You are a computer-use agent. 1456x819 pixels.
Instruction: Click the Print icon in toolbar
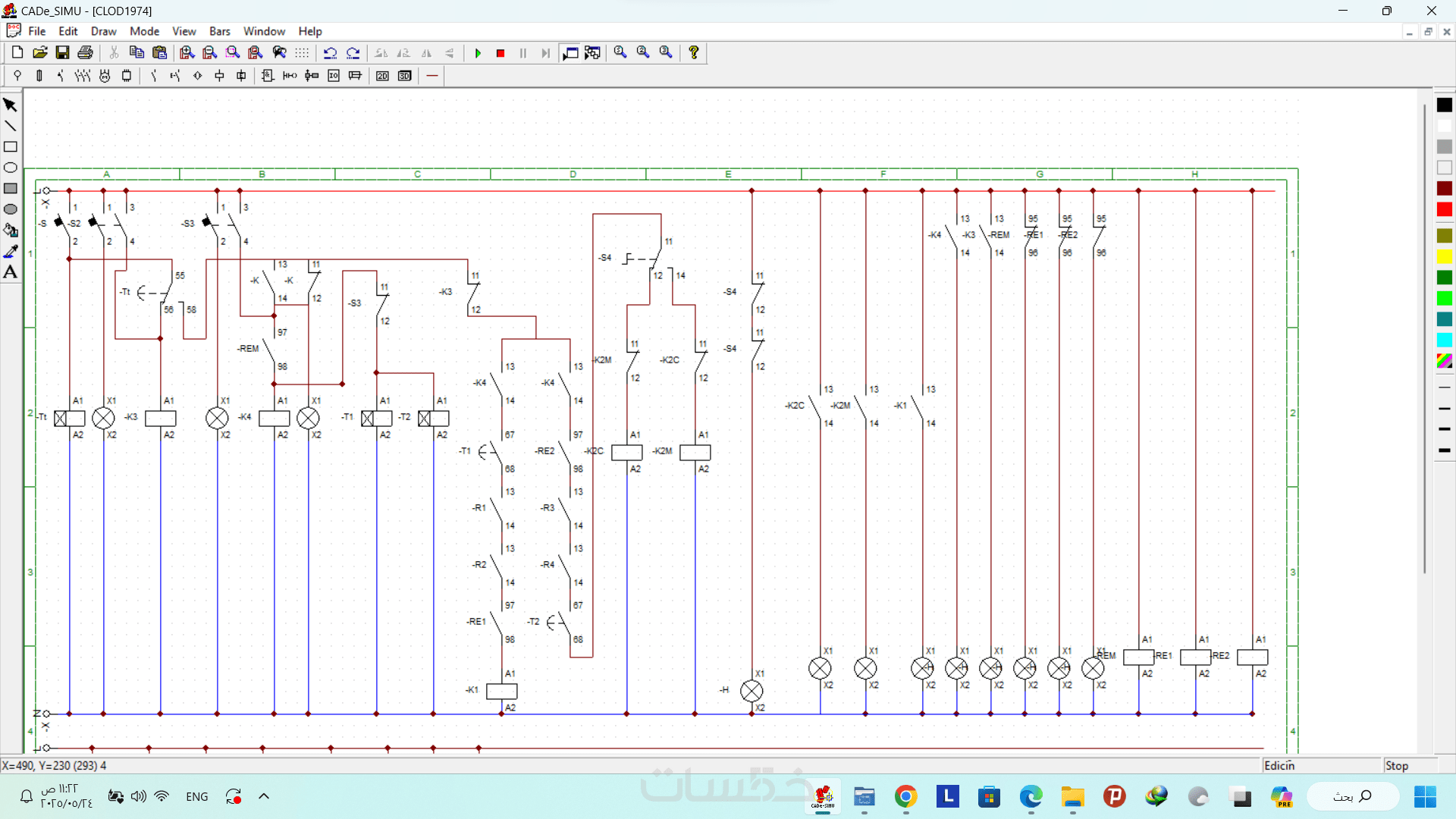[x=86, y=52]
